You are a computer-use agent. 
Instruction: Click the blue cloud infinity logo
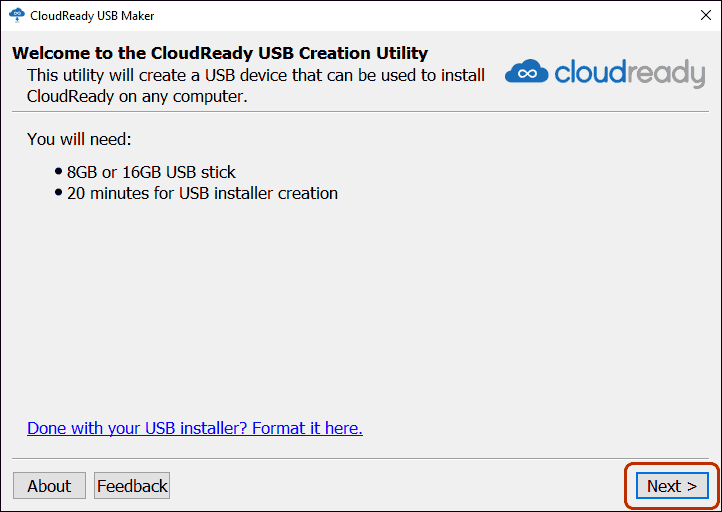click(527, 72)
